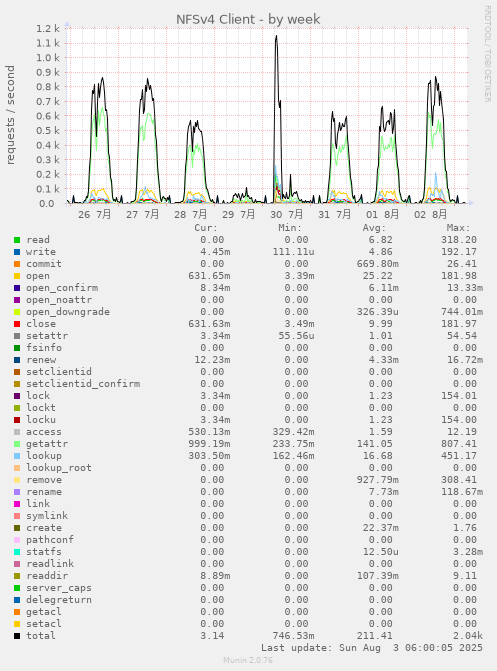Viewport: 497px width, 671px height.
Task: Click the 0.0 y-axis label
Action: point(47,204)
